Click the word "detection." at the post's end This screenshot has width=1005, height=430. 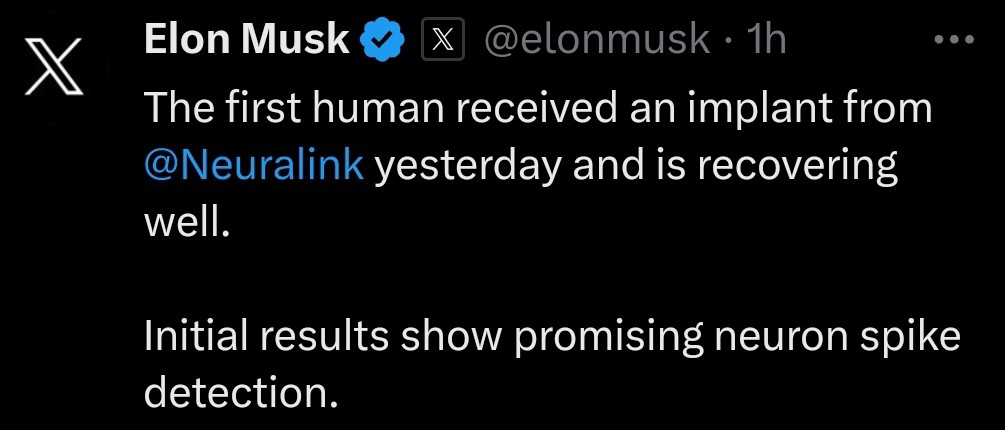pos(236,392)
